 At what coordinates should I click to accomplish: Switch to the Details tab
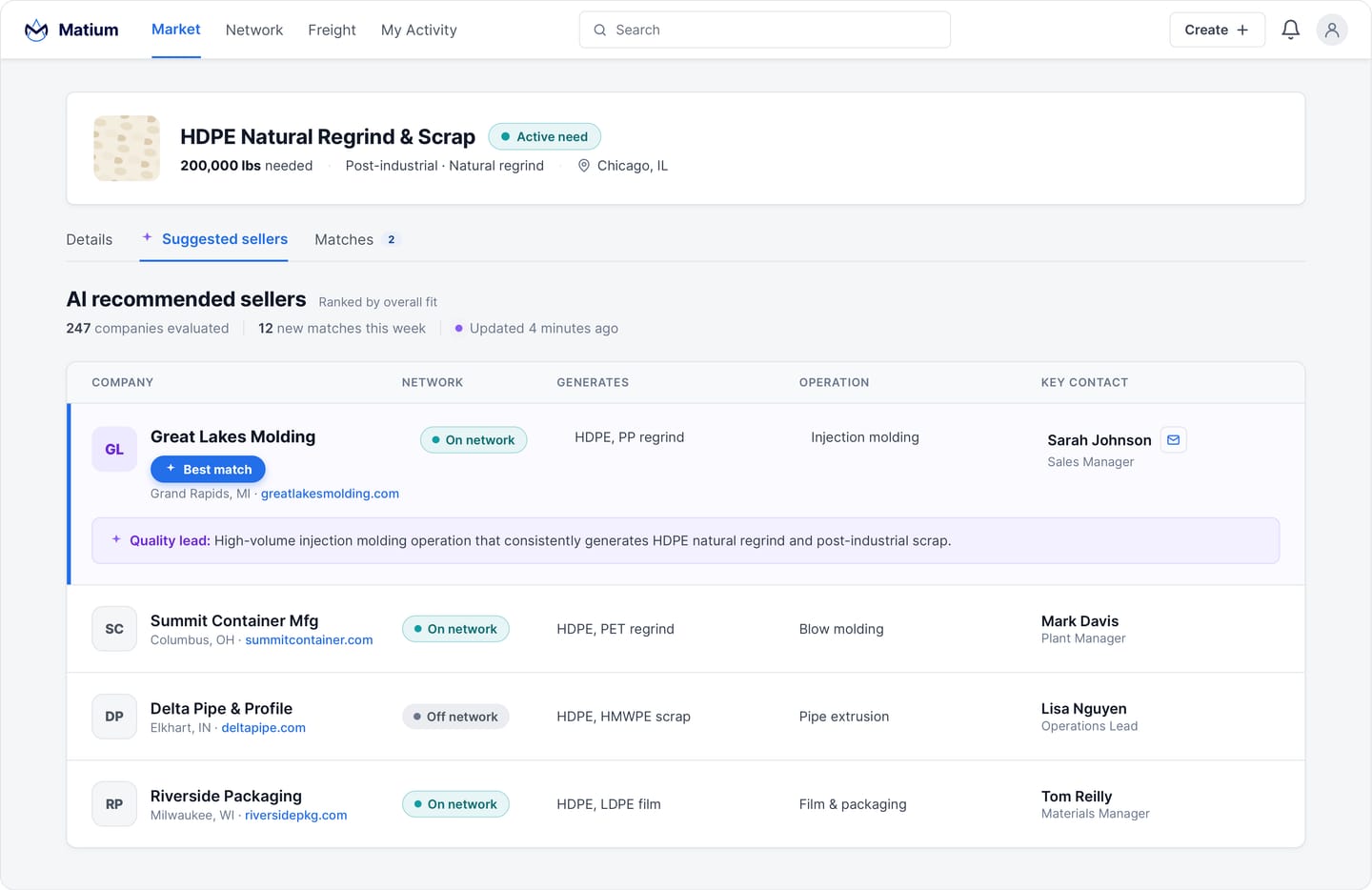90,240
